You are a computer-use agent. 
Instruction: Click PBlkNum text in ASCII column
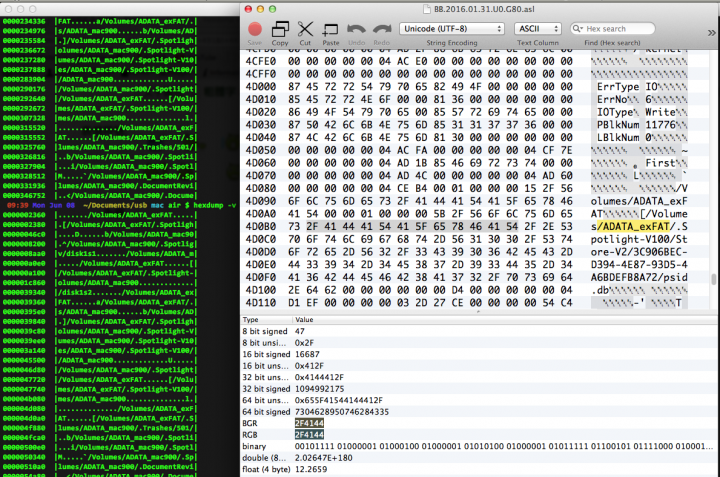tap(618, 125)
